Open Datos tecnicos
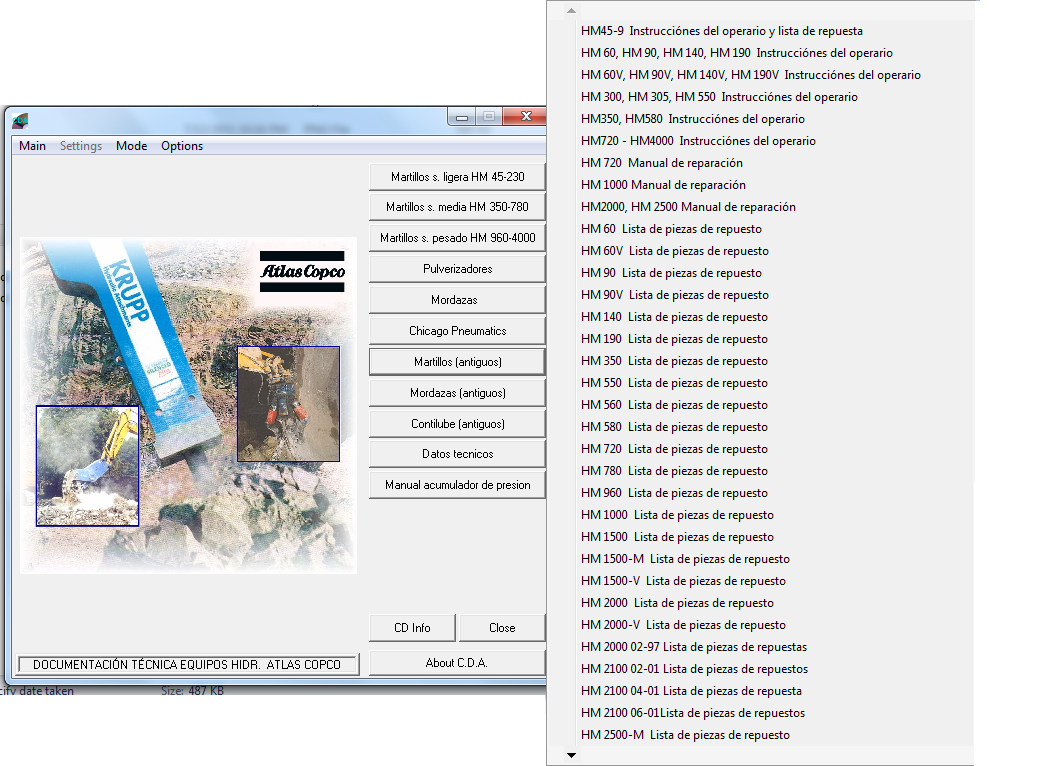 point(458,454)
